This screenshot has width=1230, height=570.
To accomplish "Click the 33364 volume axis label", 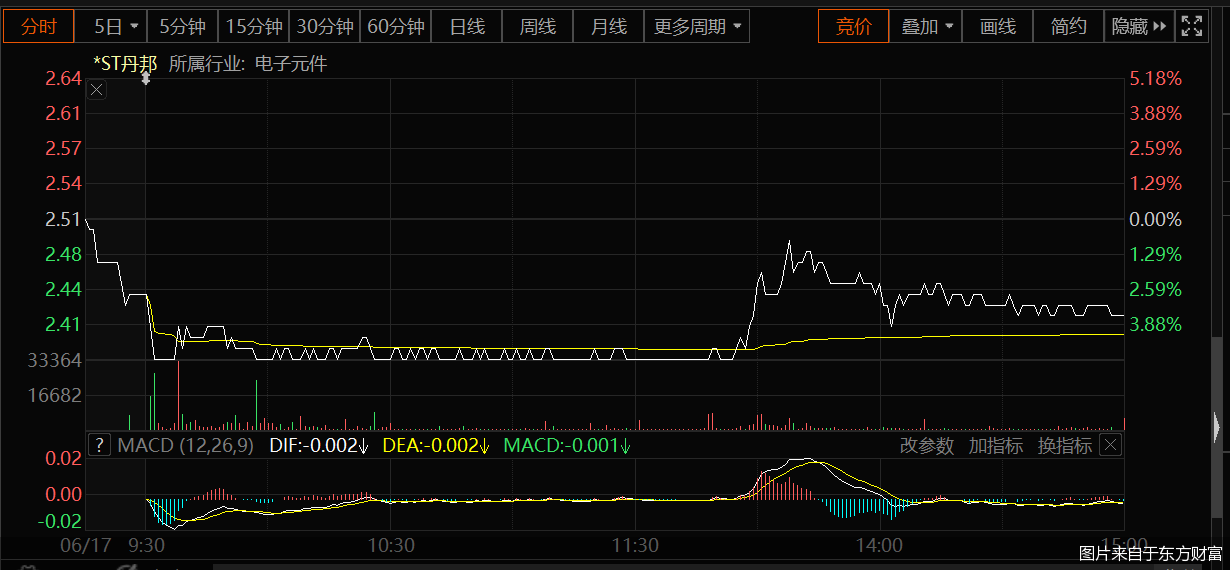I will click(55, 360).
